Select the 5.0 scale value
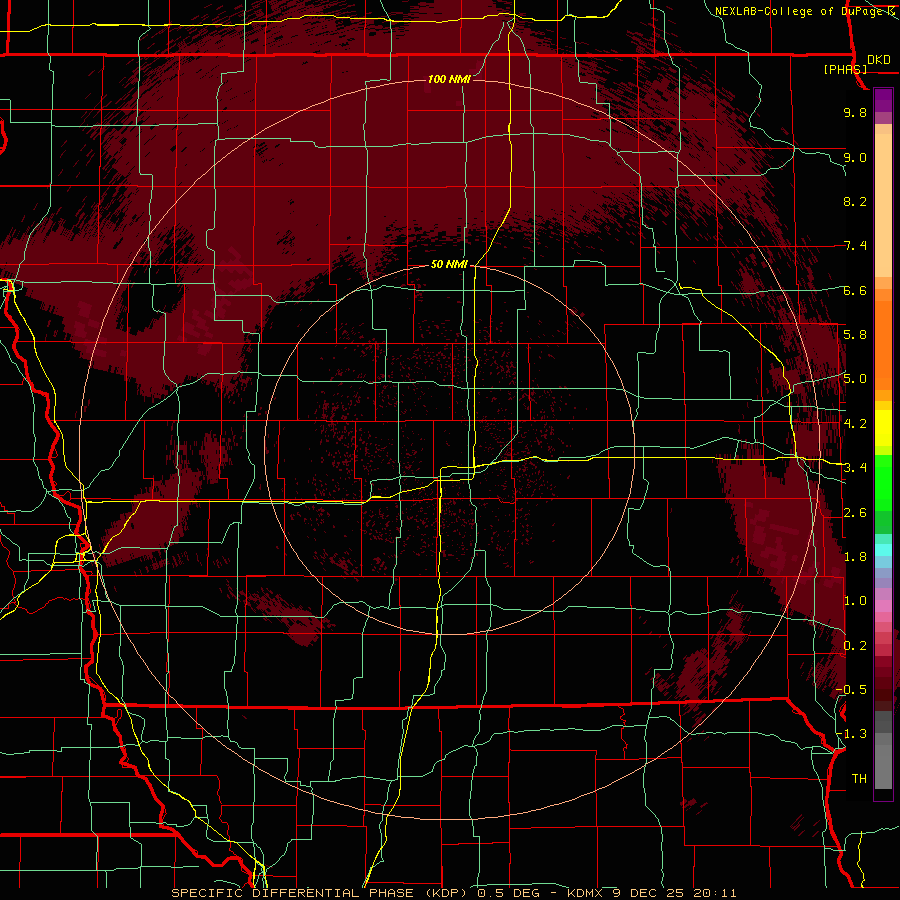This screenshot has height=900, width=900. pos(855,379)
